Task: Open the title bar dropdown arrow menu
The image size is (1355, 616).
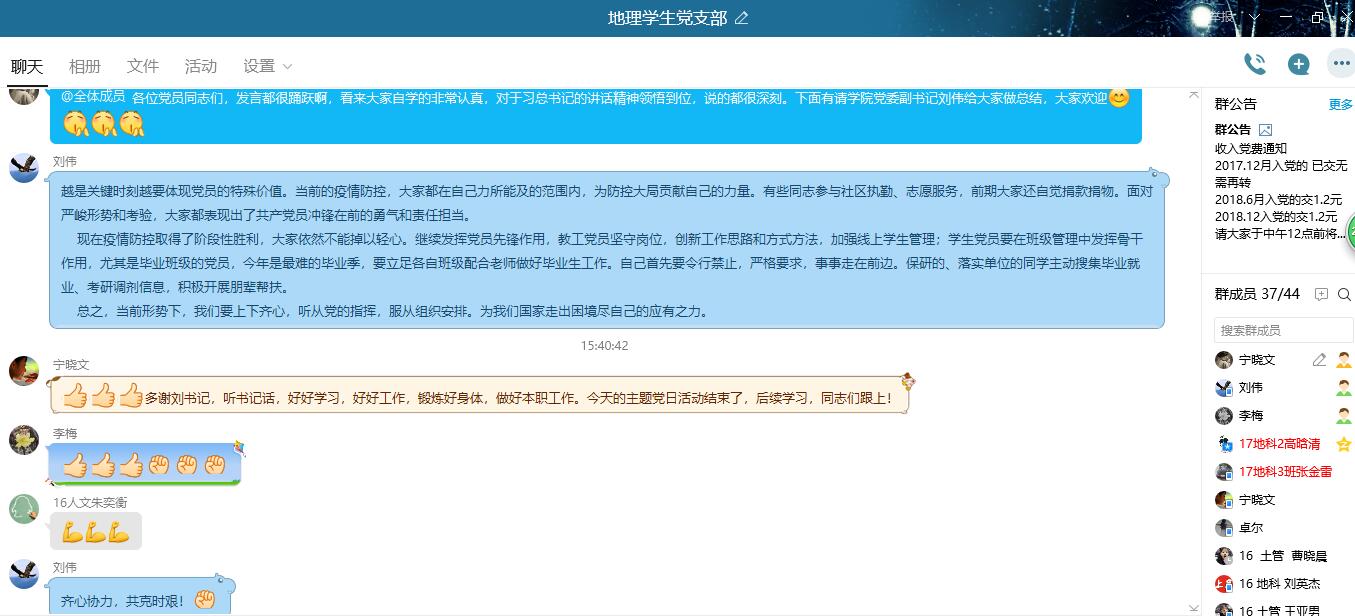Action: (x=1254, y=18)
